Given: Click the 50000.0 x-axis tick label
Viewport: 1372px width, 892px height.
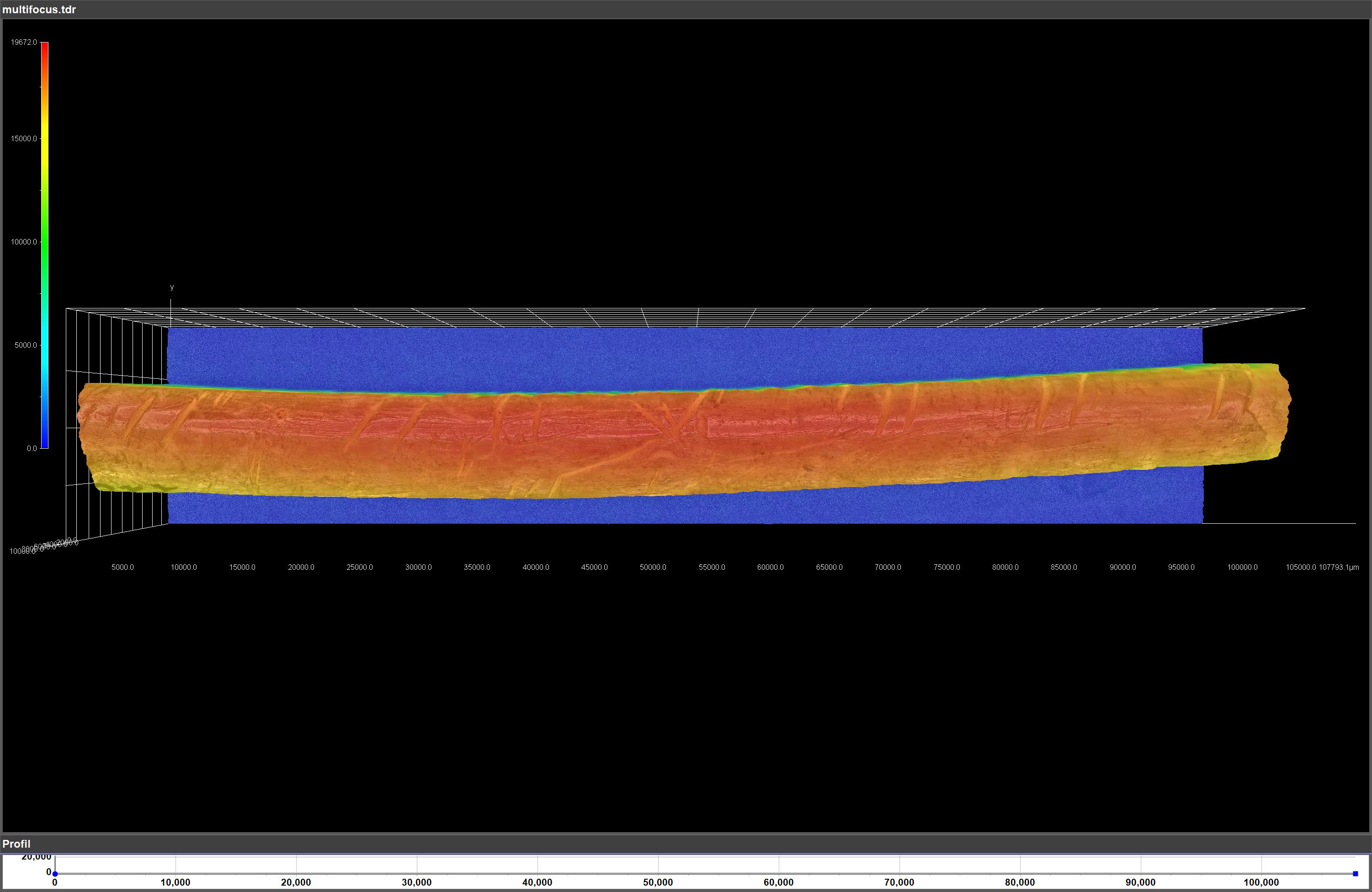Looking at the screenshot, I should click(x=653, y=567).
